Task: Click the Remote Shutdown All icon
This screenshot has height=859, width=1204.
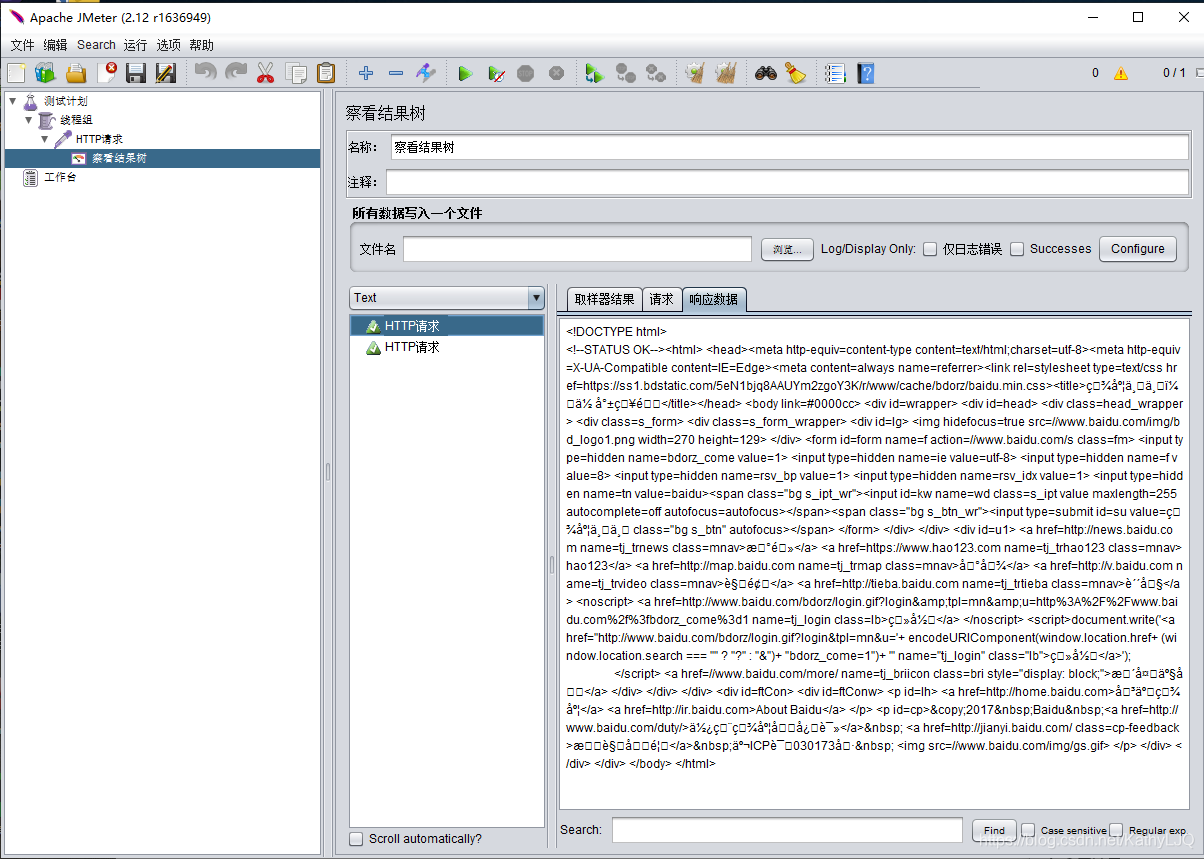Action: click(x=656, y=73)
